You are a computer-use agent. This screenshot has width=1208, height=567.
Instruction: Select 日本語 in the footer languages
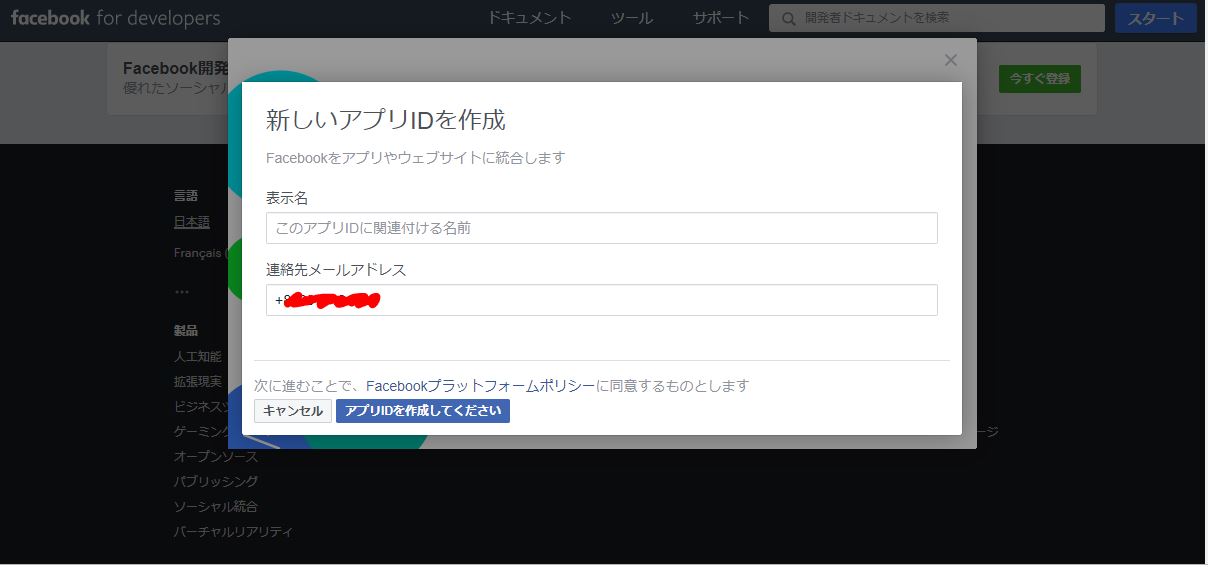pyautogui.click(x=192, y=222)
